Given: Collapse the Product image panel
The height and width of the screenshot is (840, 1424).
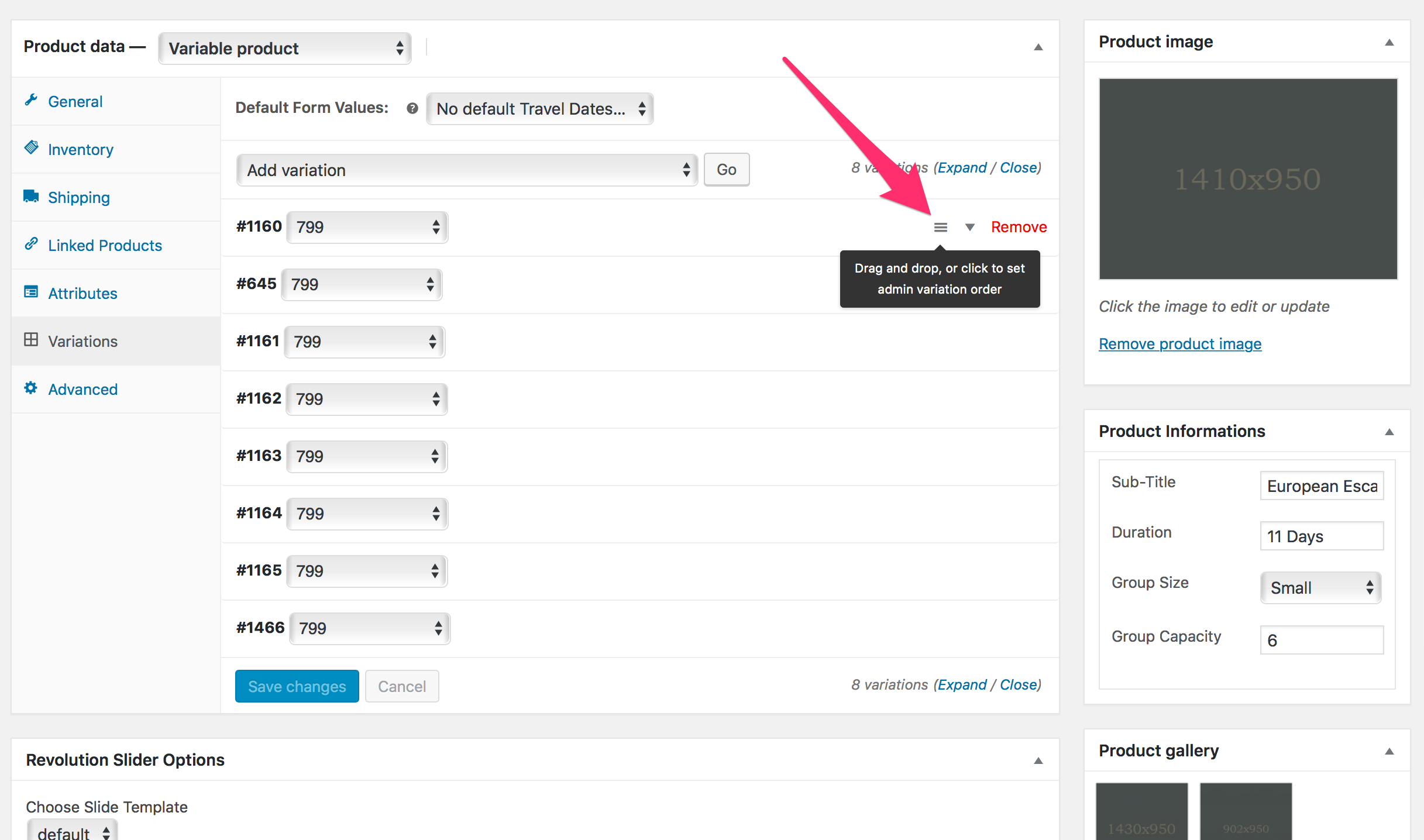Looking at the screenshot, I should pyautogui.click(x=1389, y=42).
